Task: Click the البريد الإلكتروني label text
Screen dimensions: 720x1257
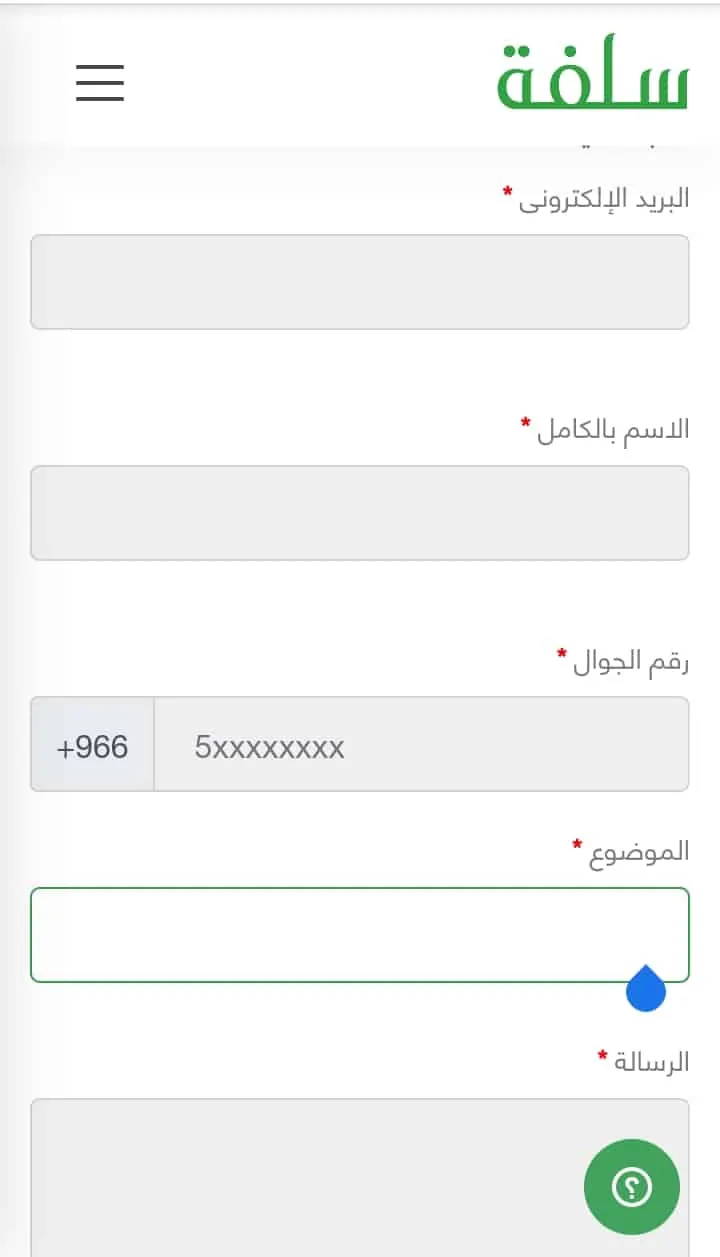Action: [604, 199]
